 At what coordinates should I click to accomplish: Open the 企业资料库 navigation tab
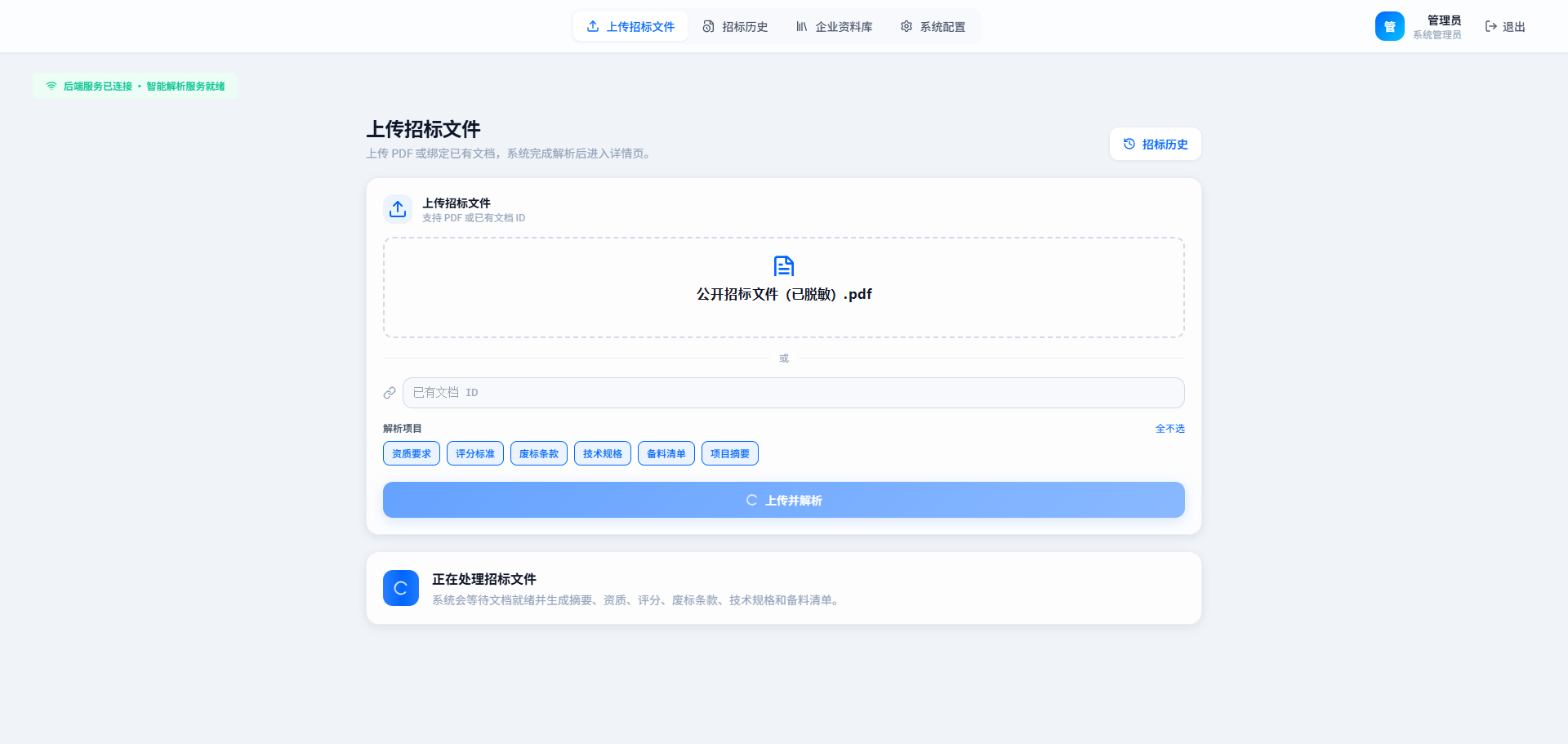(834, 27)
